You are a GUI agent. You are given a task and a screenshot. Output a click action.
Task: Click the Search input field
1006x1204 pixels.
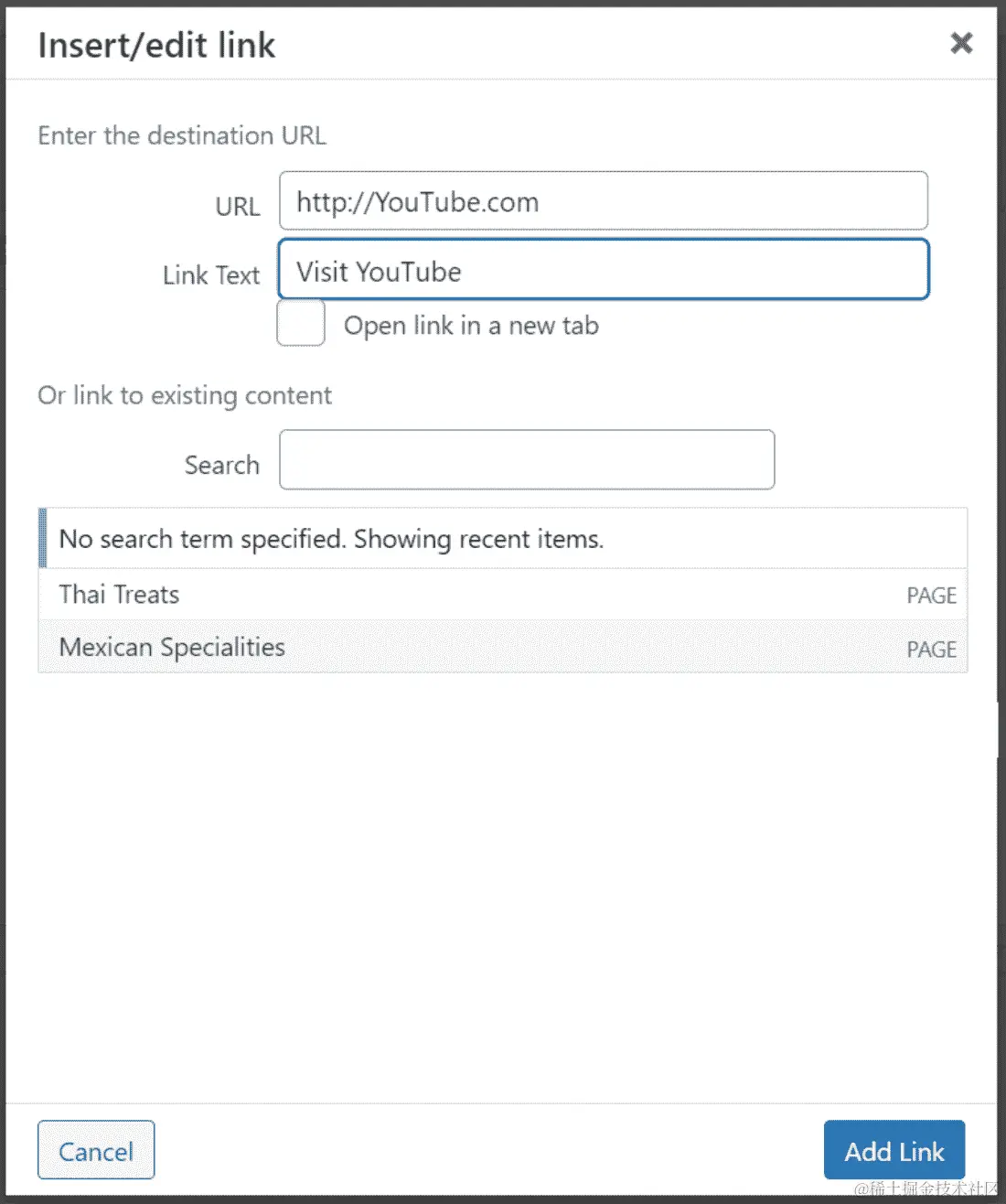pos(527,459)
